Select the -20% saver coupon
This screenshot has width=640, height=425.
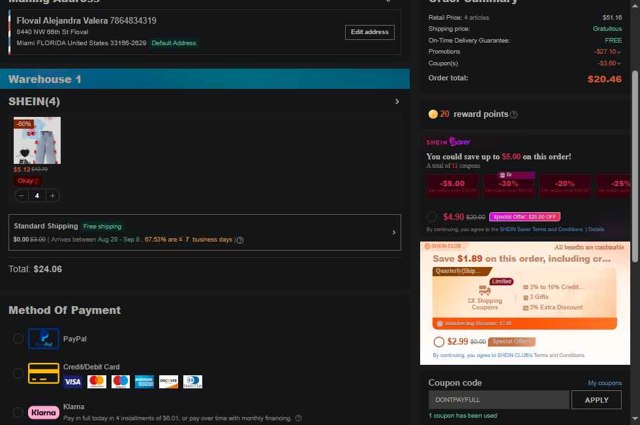click(x=564, y=186)
